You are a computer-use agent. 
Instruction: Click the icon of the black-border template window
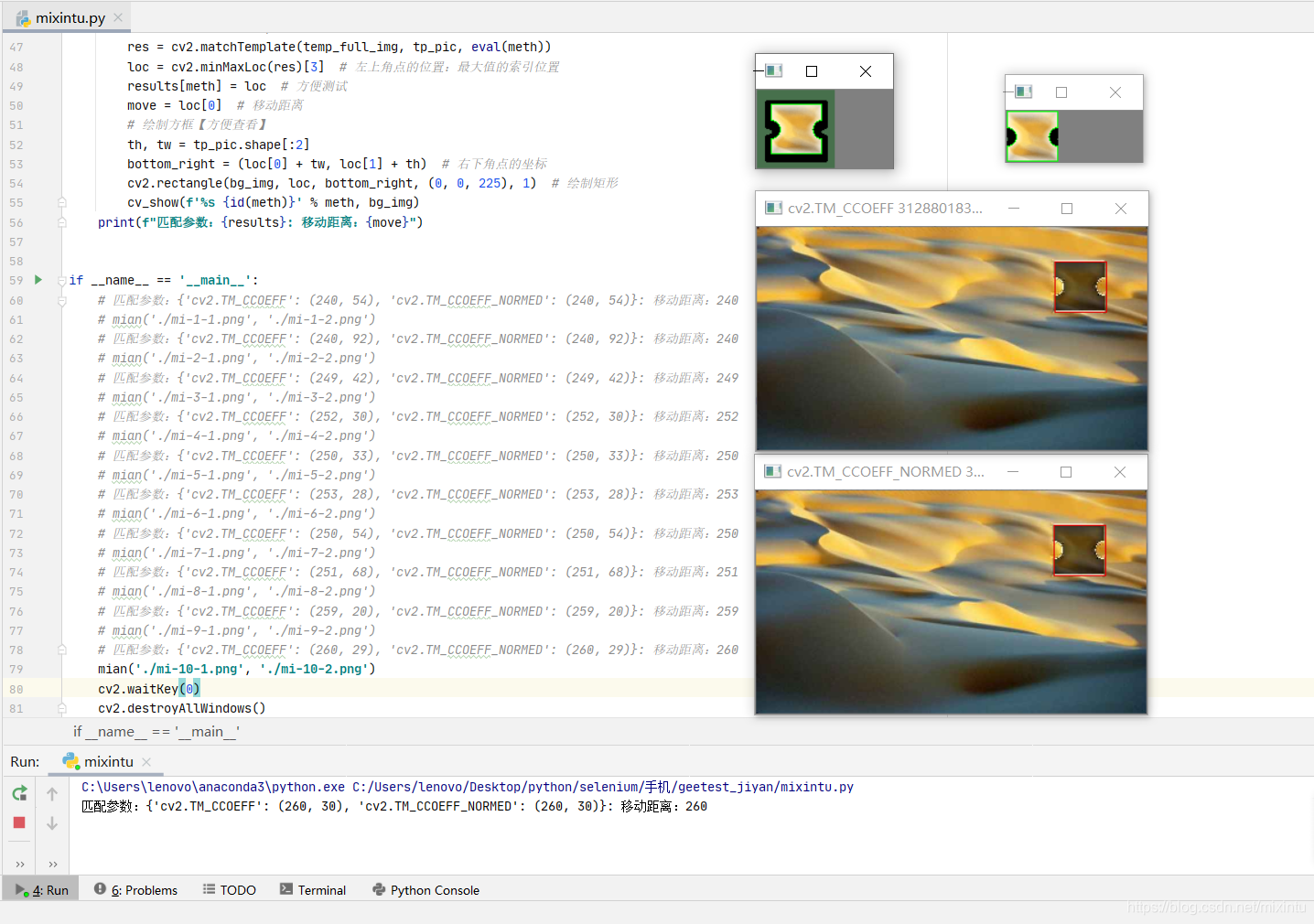click(x=773, y=70)
